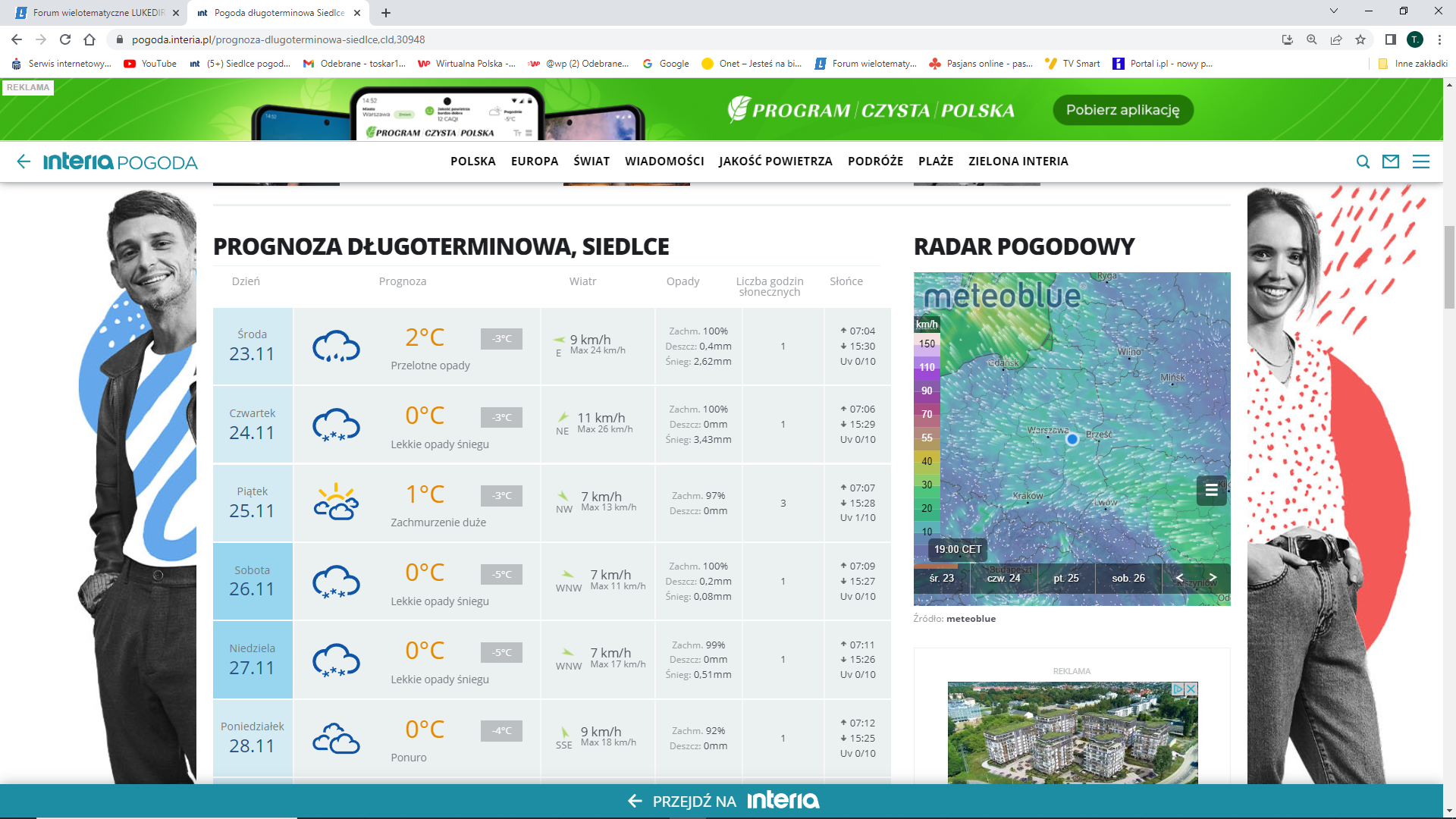Click the browser home button
The width and height of the screenshot is (1456, 819).
(x=89, y=39)
